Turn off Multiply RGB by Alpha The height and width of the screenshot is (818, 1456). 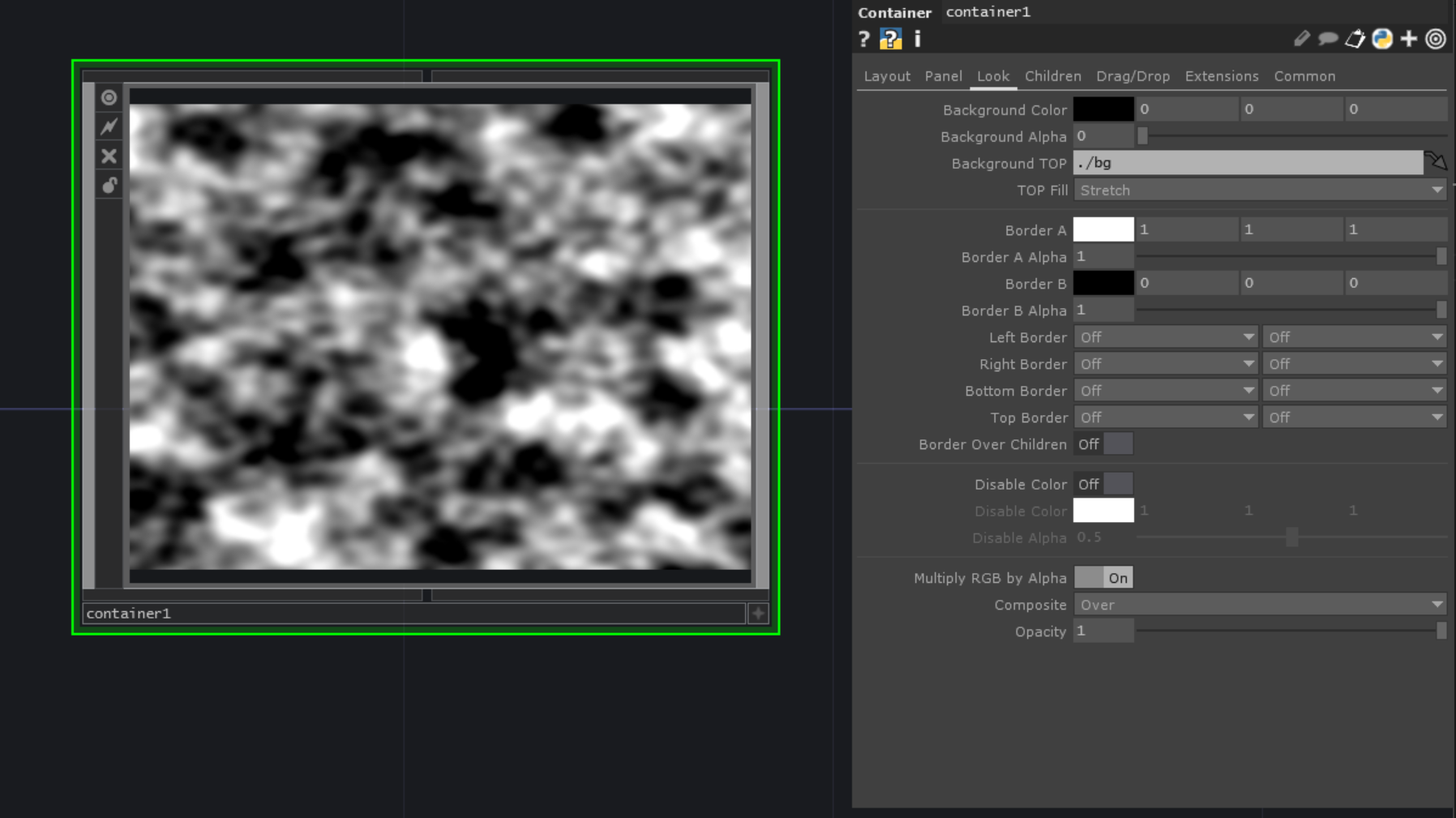coord(1103,578)
